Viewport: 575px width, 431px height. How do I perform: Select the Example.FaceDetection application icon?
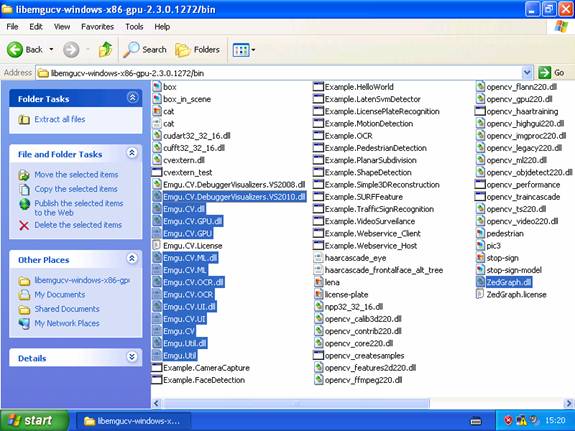point(157,380)
